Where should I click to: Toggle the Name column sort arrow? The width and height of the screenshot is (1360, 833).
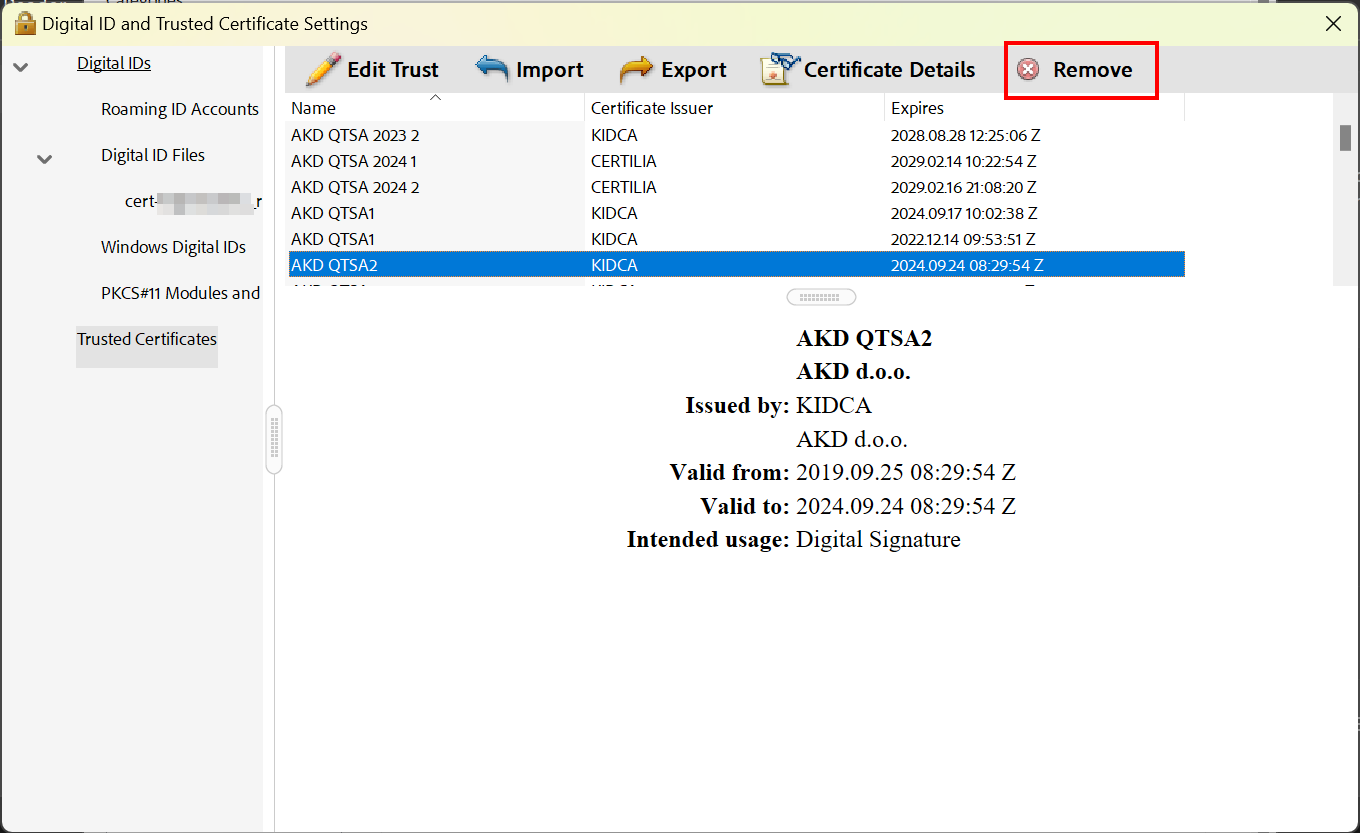(435, 97)
